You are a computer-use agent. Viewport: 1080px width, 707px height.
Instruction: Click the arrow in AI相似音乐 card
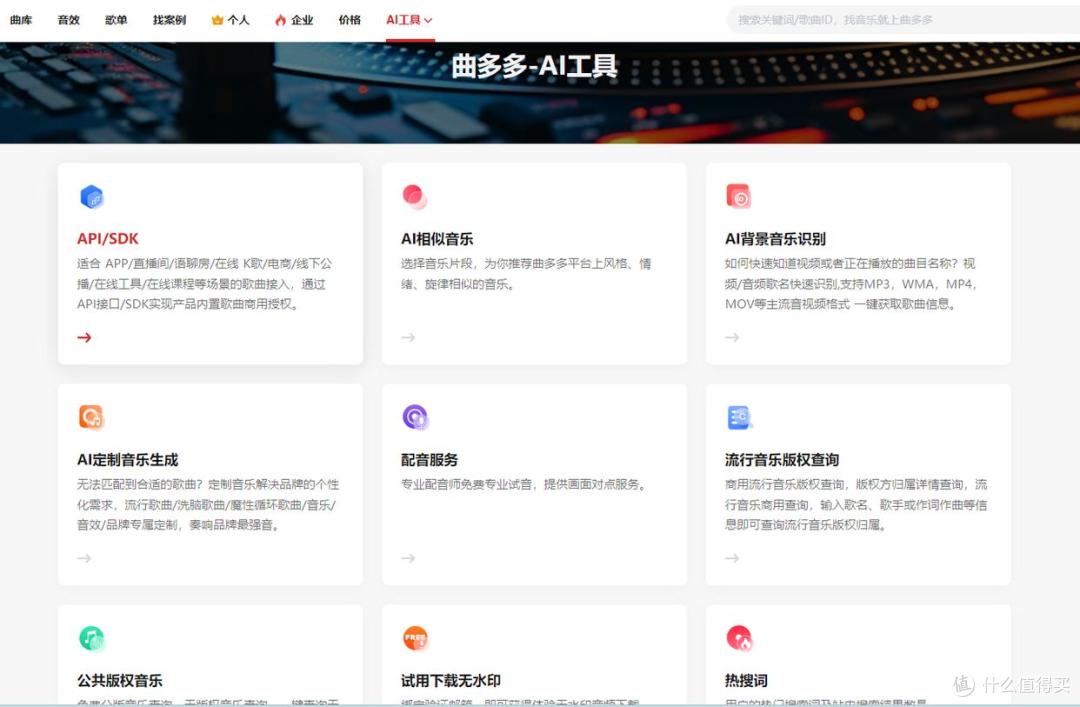408,337
